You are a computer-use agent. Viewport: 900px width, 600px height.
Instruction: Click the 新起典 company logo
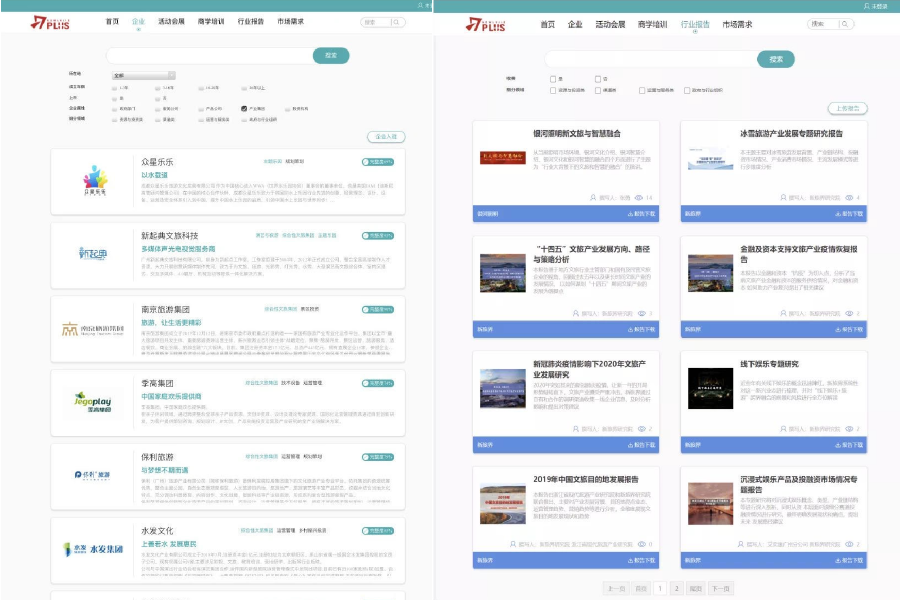pyautogui.click(x=93, y=253)
